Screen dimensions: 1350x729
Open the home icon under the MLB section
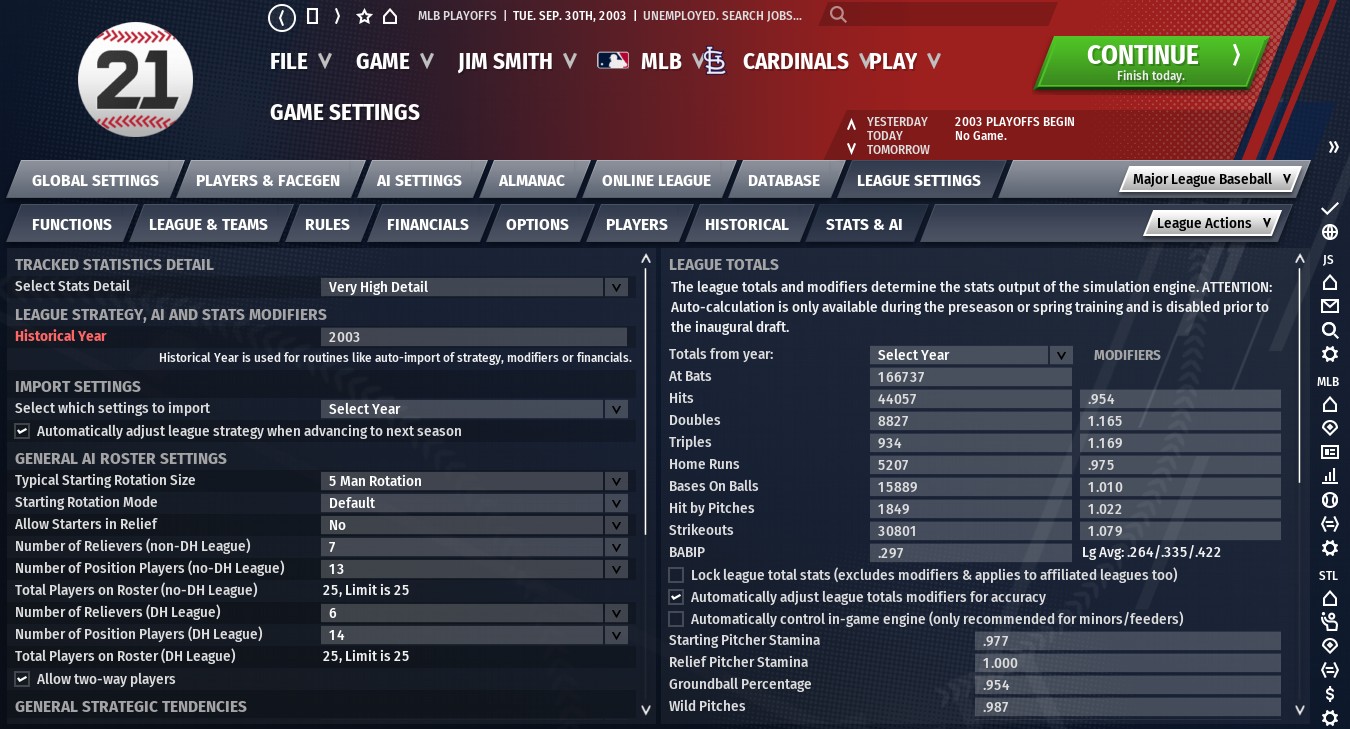pos(1329,404)
